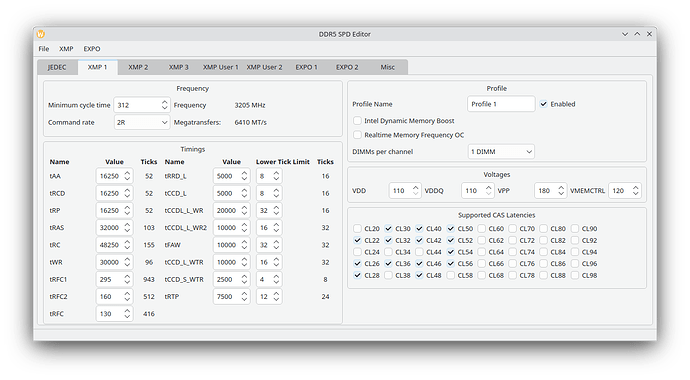The height and width of the screenshot is (380, 690).
Task: Click the tRC value spinner
Action: coord(114,245)
